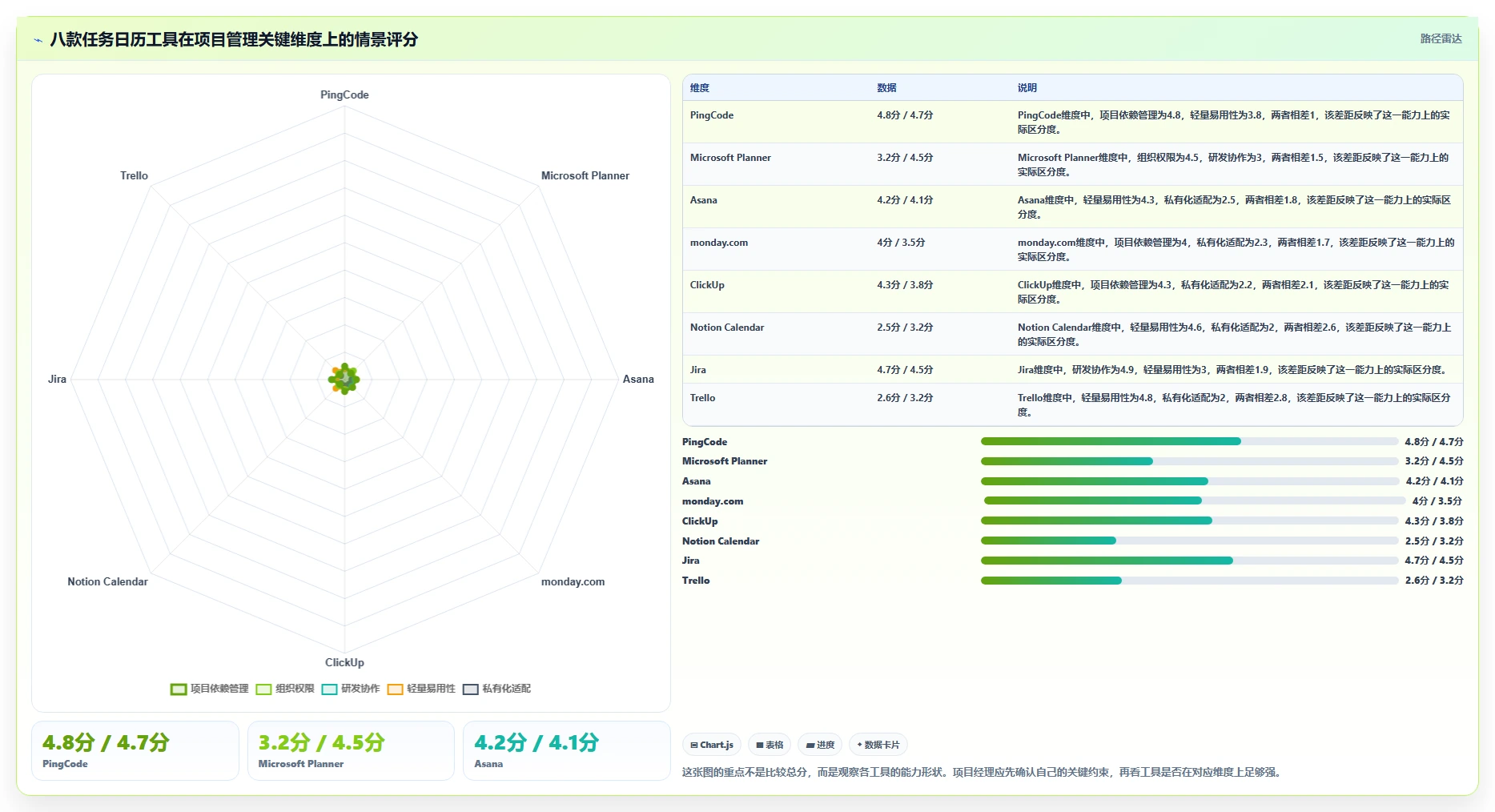Click the table value 4.7分 / 4.5分
The width and height of the screenshot is (1495, 812).
(x=905, y=370)
